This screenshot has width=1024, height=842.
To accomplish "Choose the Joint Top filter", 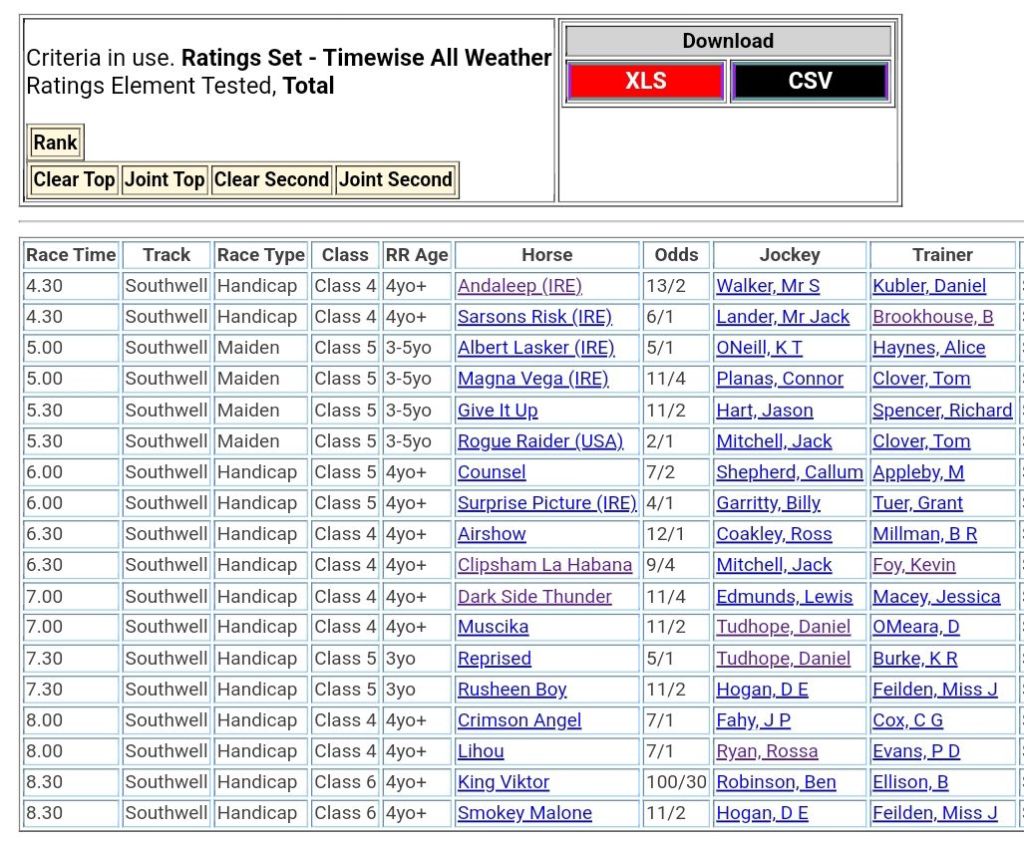I will (x=164, y=180).
